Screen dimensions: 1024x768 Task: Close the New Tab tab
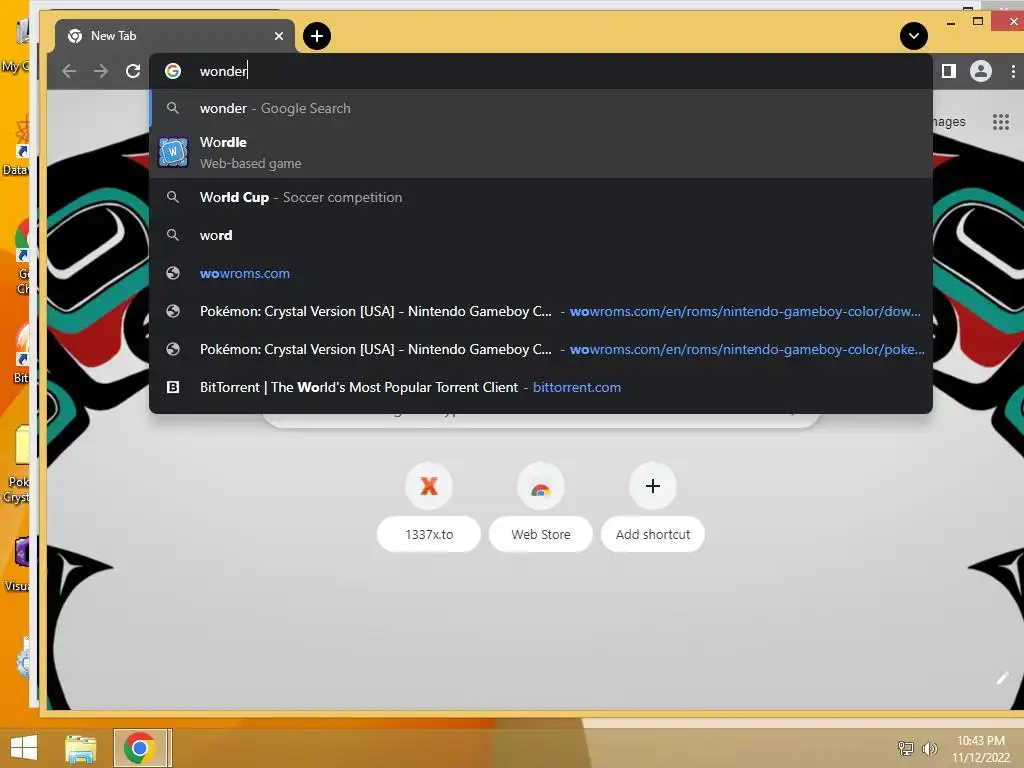tap(279, 36)
